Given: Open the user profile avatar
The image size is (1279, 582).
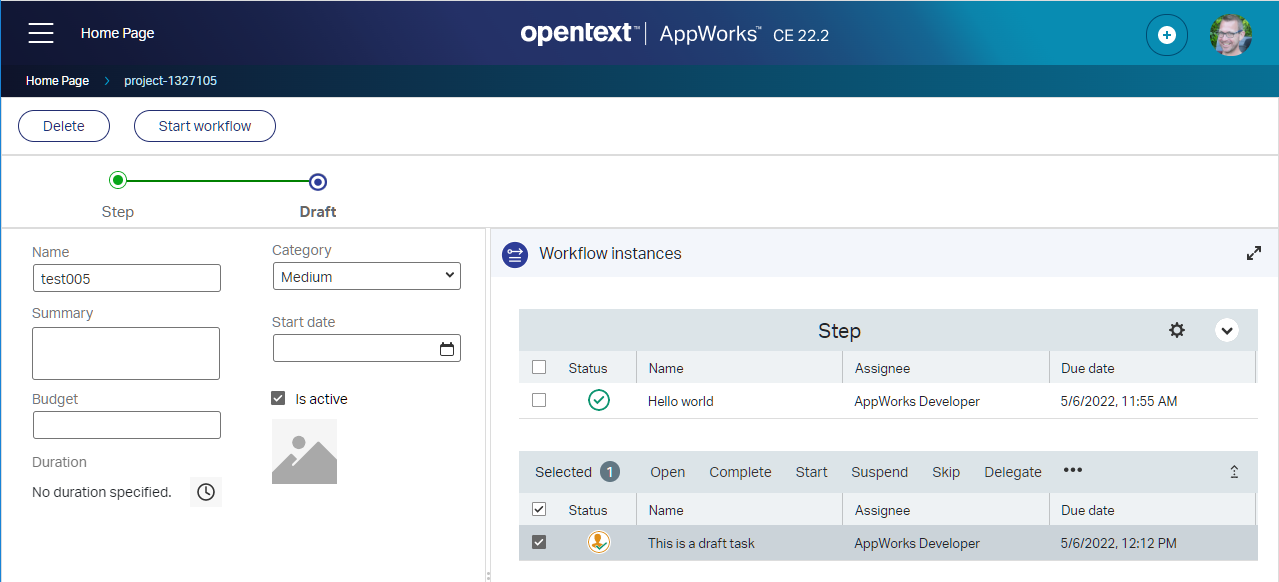Looking at the screenshot, I should (1230, 35).
